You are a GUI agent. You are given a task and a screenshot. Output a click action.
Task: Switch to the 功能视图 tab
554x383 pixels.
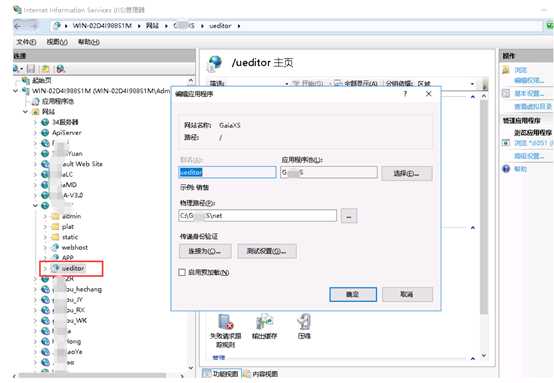click(221, 373)
